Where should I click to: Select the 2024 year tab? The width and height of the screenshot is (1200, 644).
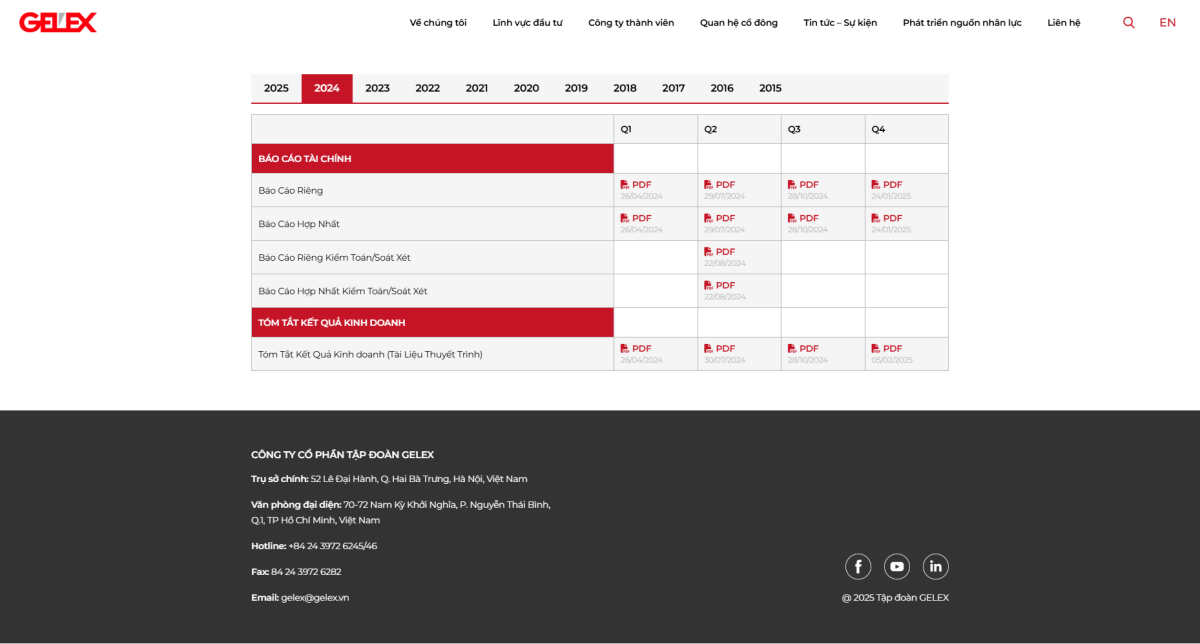click(327, 88)
